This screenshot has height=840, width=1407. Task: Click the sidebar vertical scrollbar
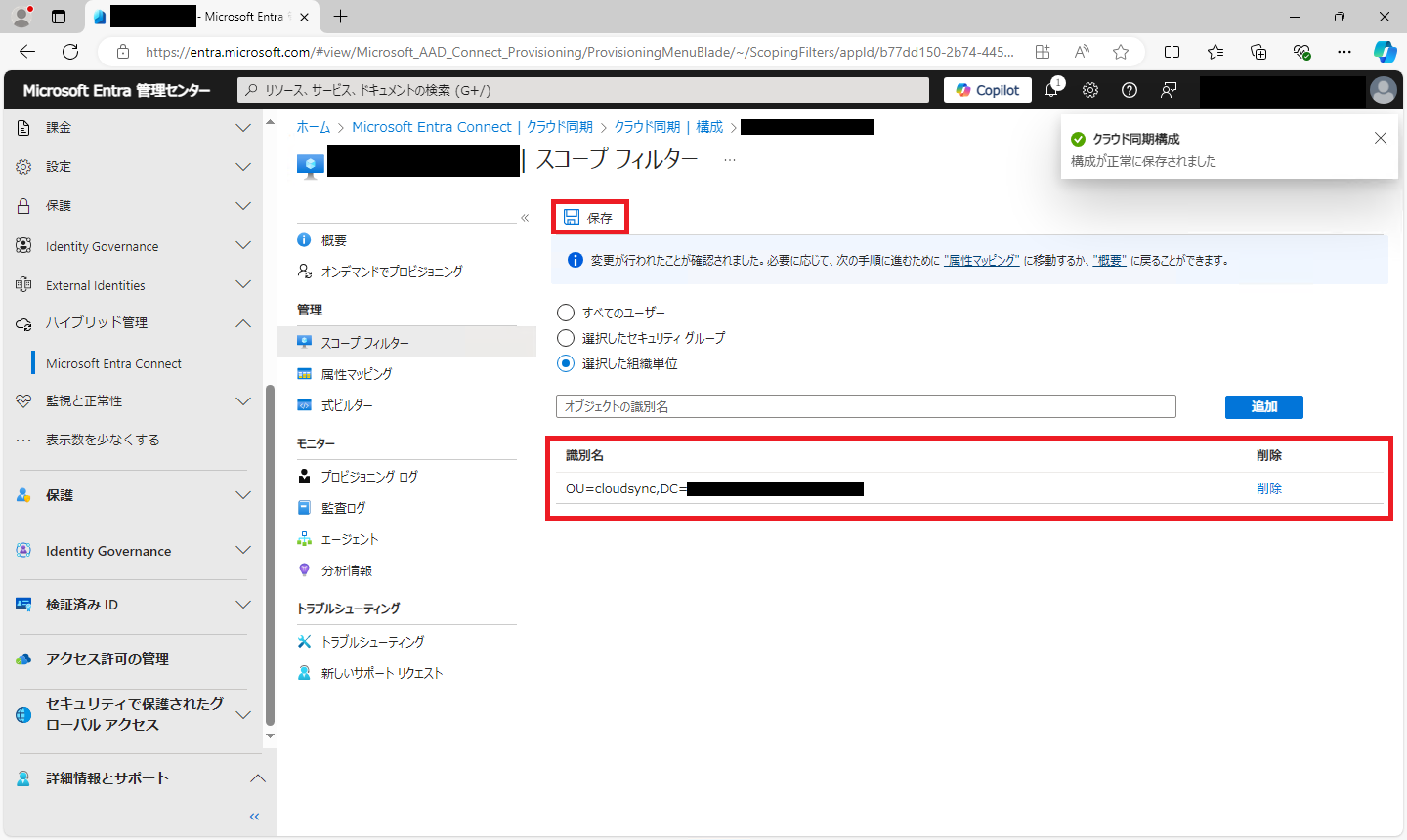tap(271, 555)
